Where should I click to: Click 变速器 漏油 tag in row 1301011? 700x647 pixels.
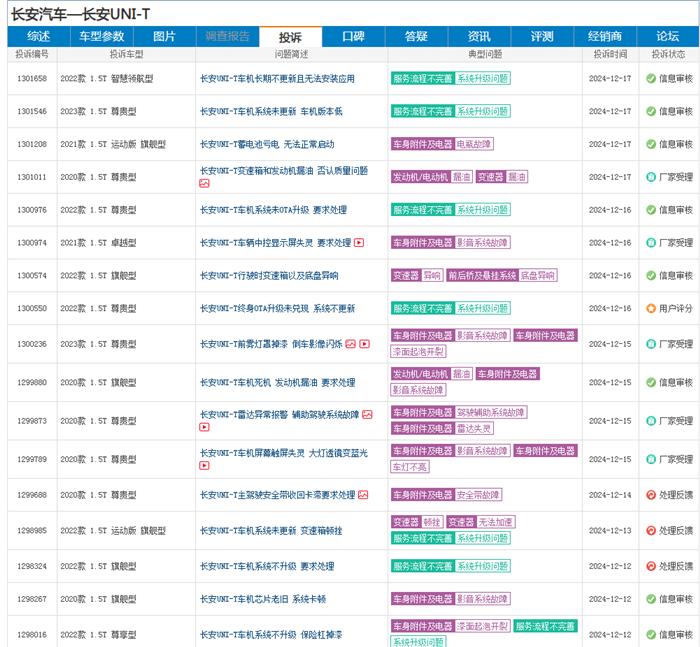coord(502,177)
